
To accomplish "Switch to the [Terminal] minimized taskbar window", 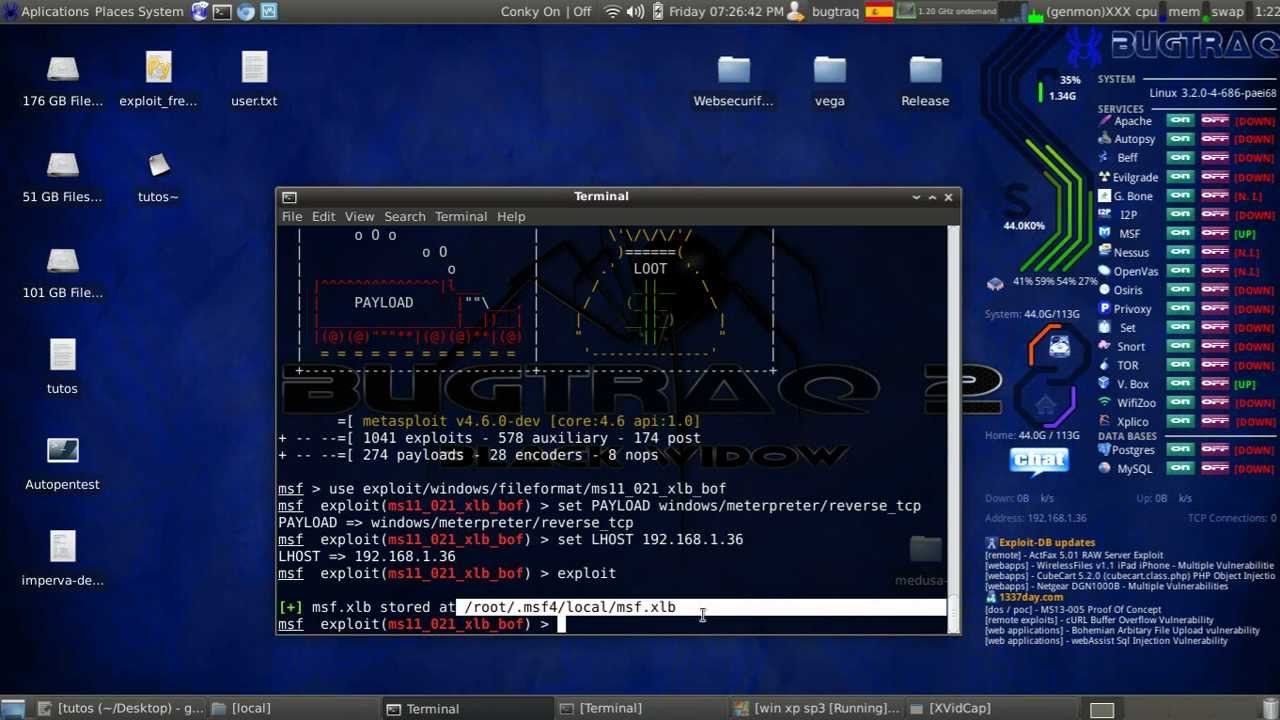I will [x=643, y=709].
